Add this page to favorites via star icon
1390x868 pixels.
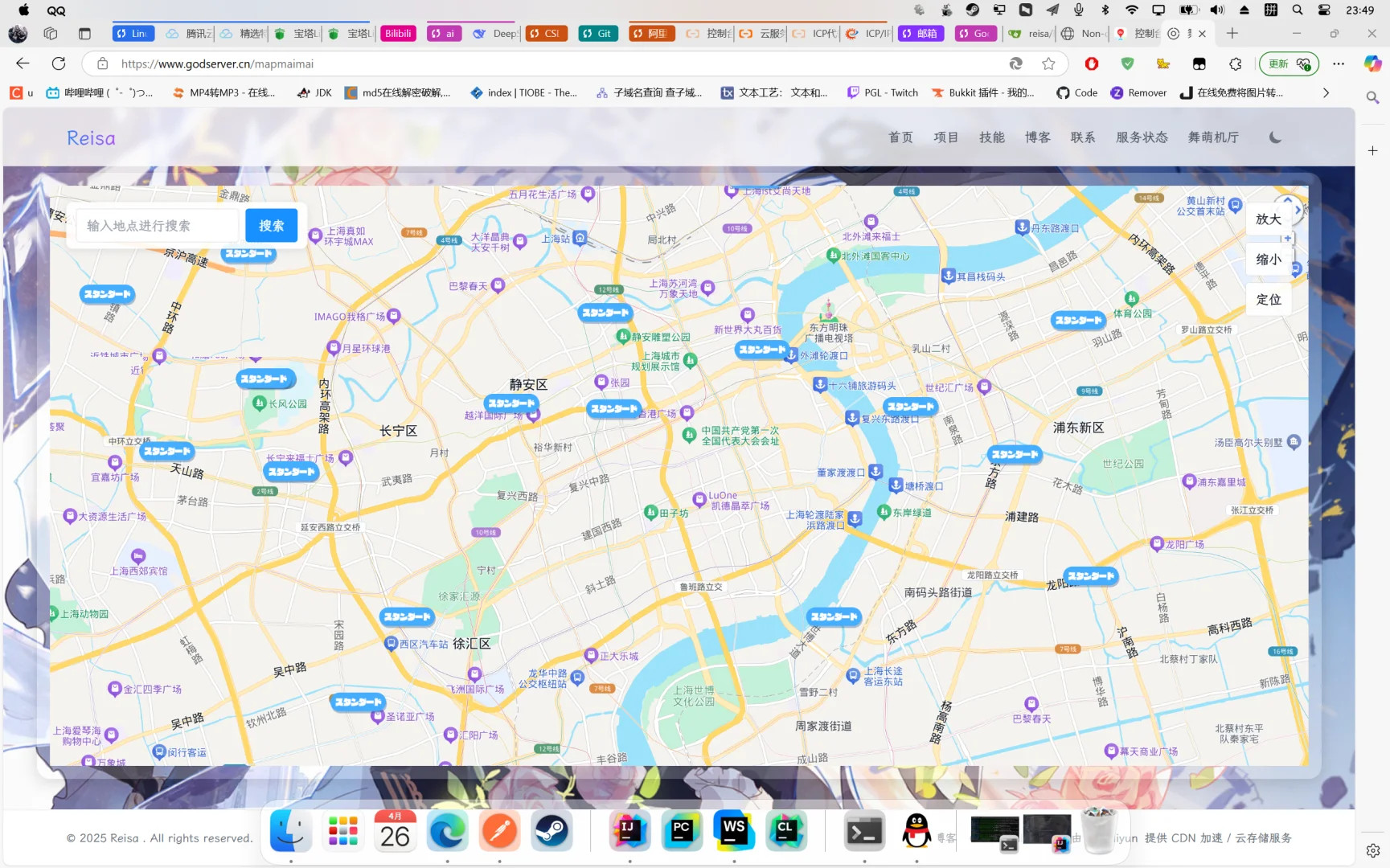point(1048,63)
